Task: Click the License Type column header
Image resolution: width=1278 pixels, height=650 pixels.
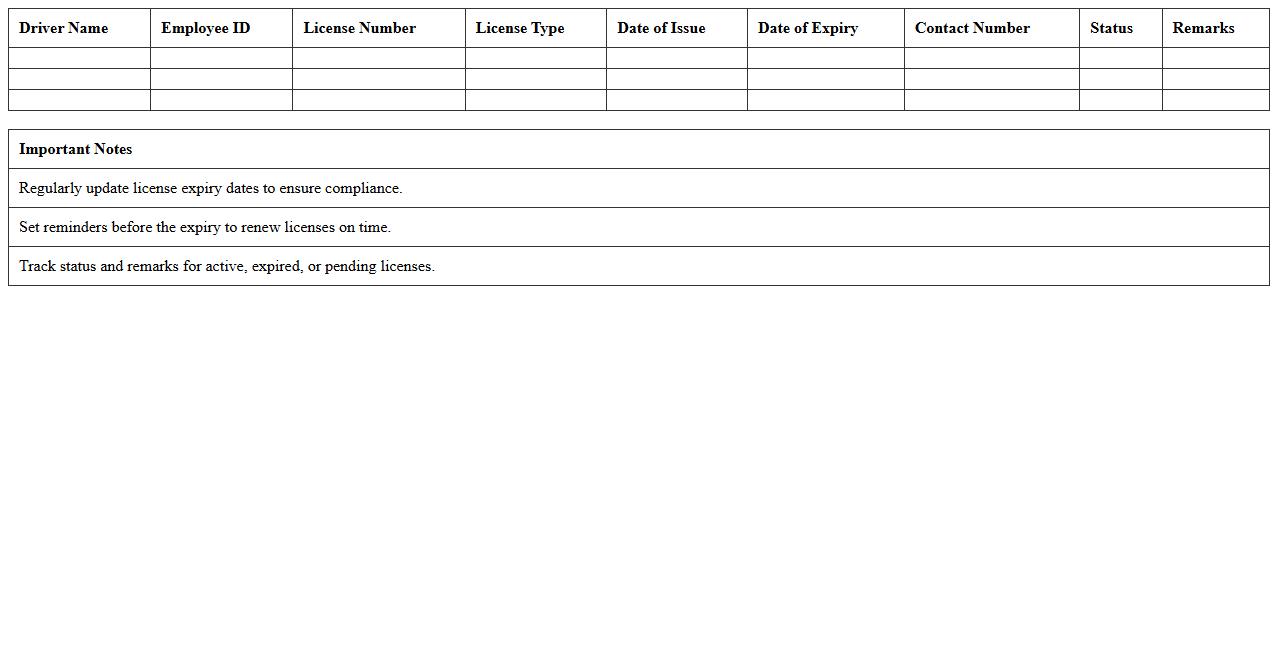Action: (520, 28)
